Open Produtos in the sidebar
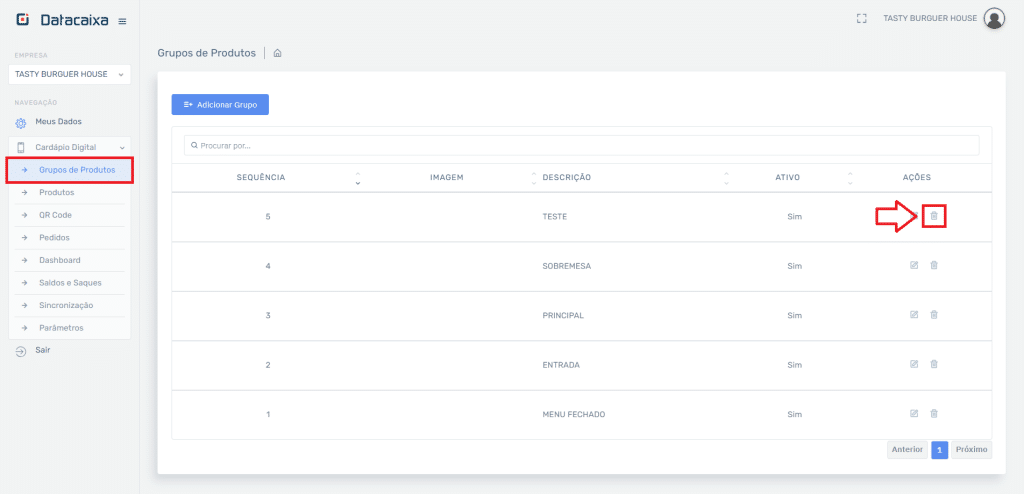 pyautogui.click(x=56, y=192)
